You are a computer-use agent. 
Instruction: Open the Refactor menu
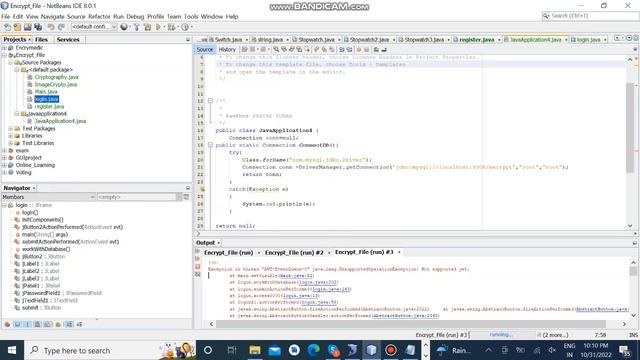click(x=99, y=16)
